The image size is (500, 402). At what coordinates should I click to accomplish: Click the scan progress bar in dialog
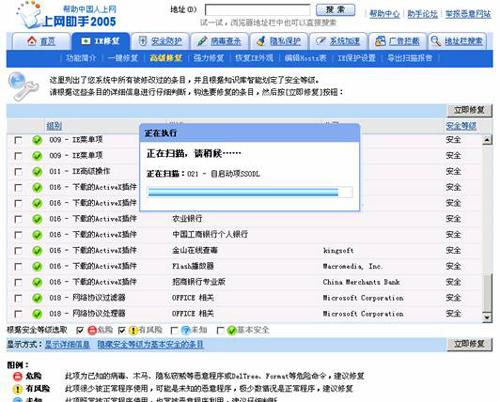[250, 192]
